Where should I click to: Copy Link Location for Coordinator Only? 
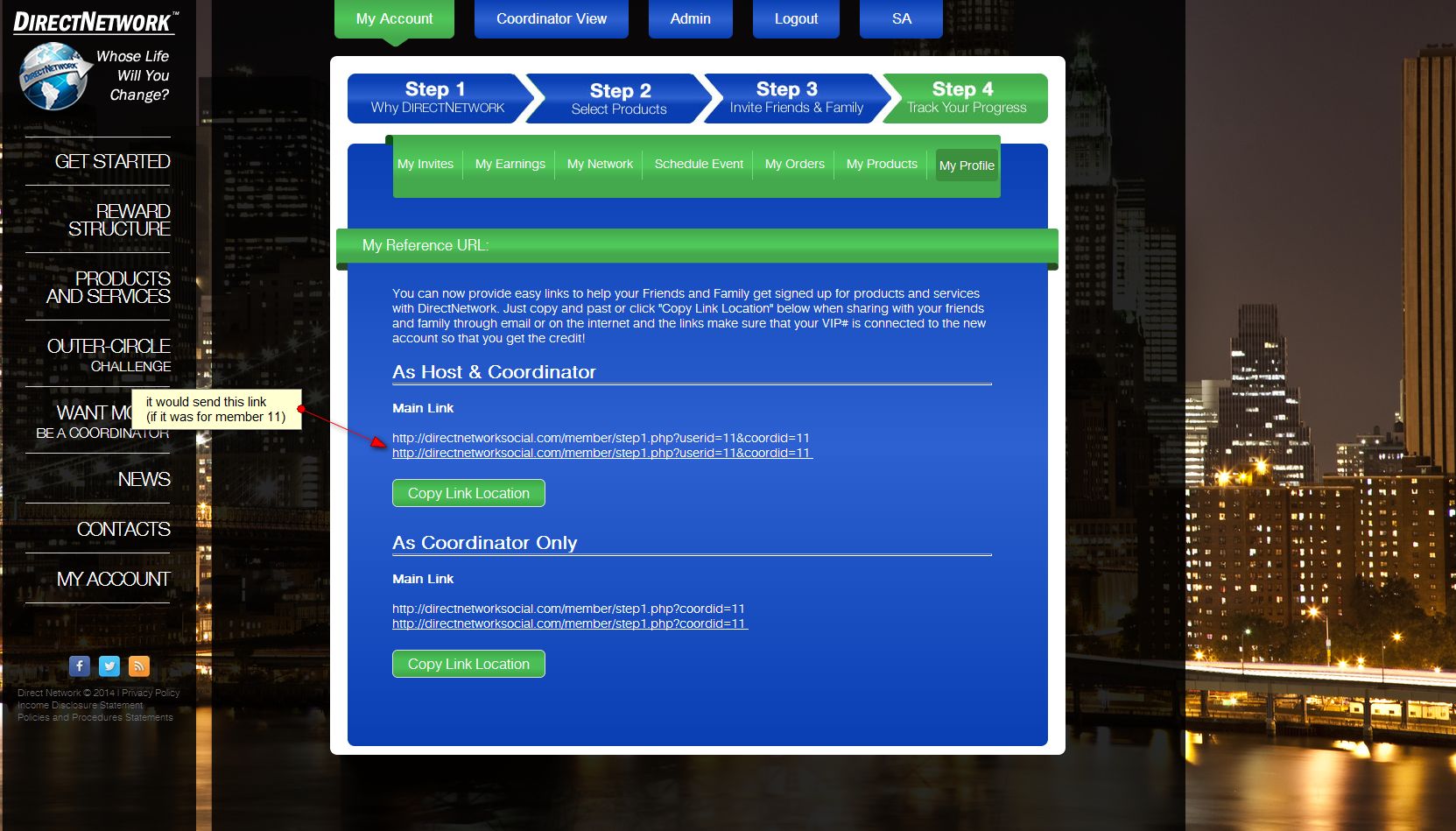tap(468, 664)
